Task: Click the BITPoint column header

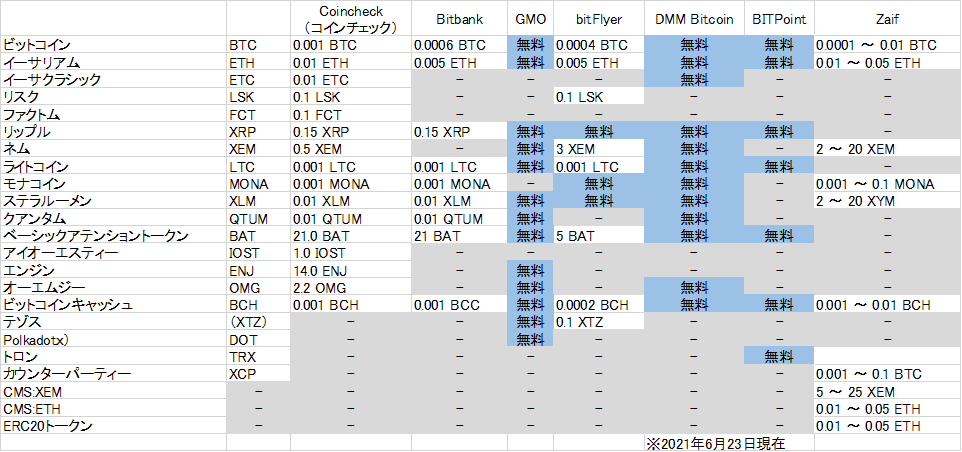Action: pos(779,19)
